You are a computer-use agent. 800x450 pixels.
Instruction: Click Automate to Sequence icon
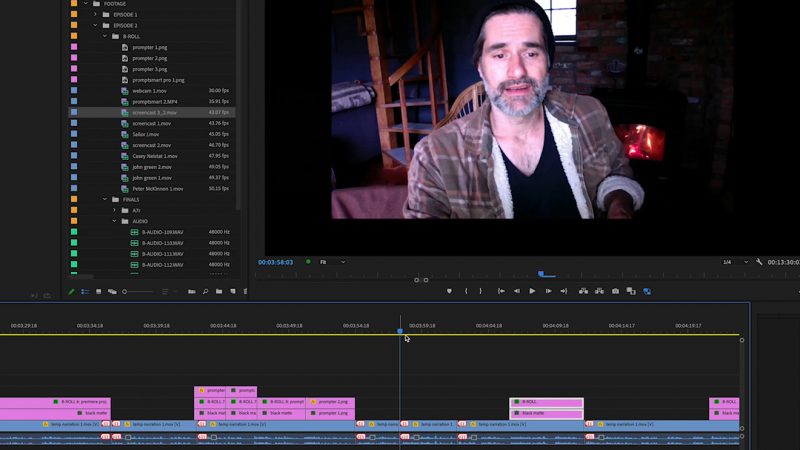192,292
